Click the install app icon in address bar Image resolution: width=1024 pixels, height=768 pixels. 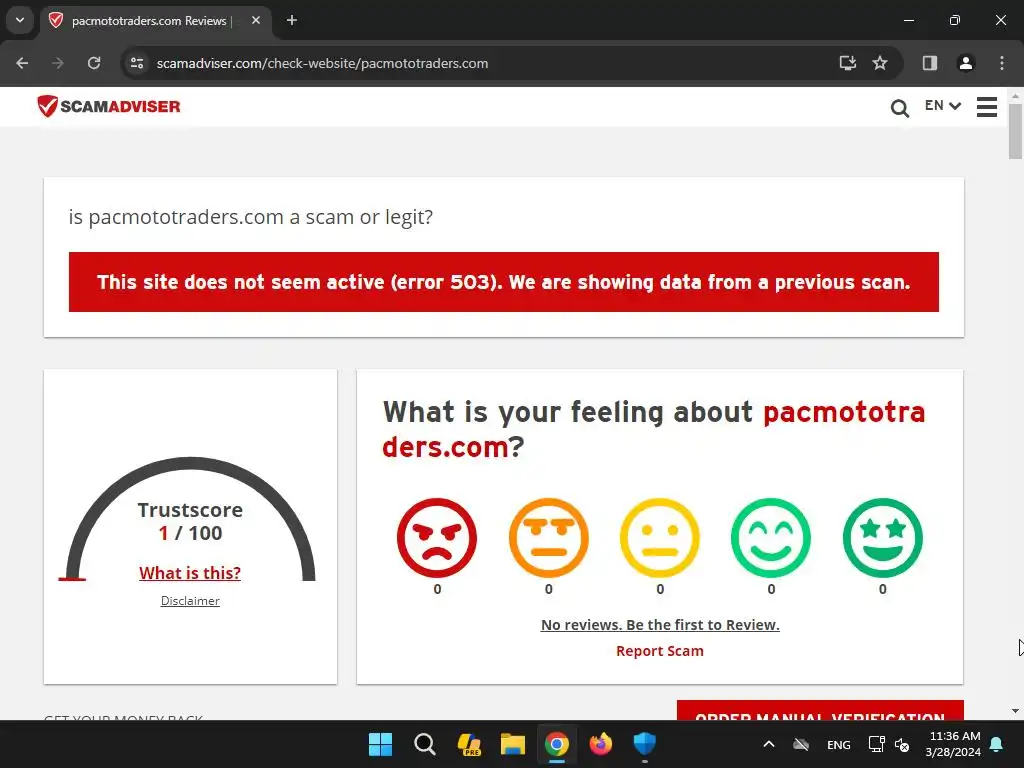coord(848,63)
